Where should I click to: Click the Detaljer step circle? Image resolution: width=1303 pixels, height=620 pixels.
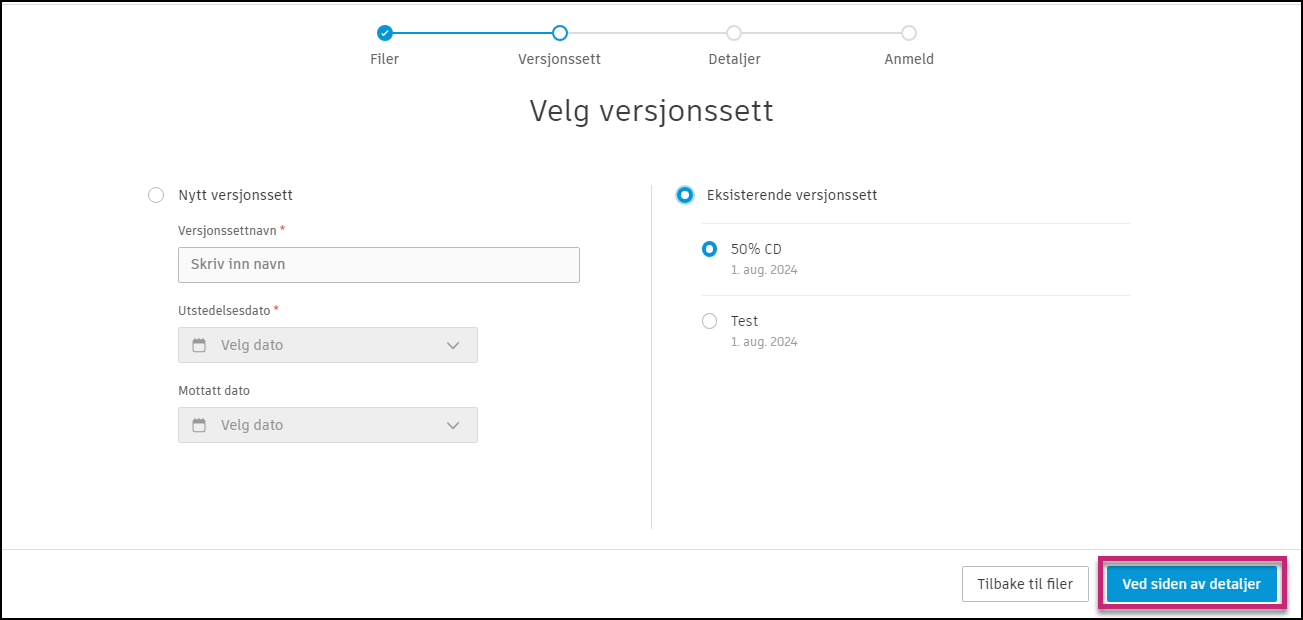tap(734, 33)
